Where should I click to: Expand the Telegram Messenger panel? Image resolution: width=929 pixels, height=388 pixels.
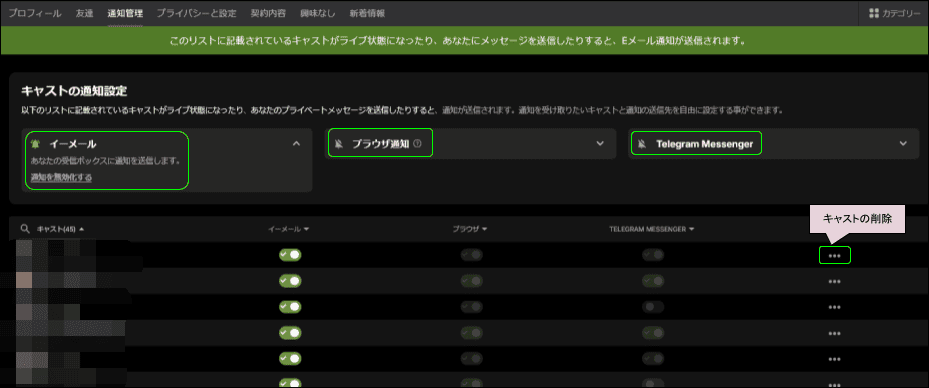pyautogui.click(x=904, y=143)
